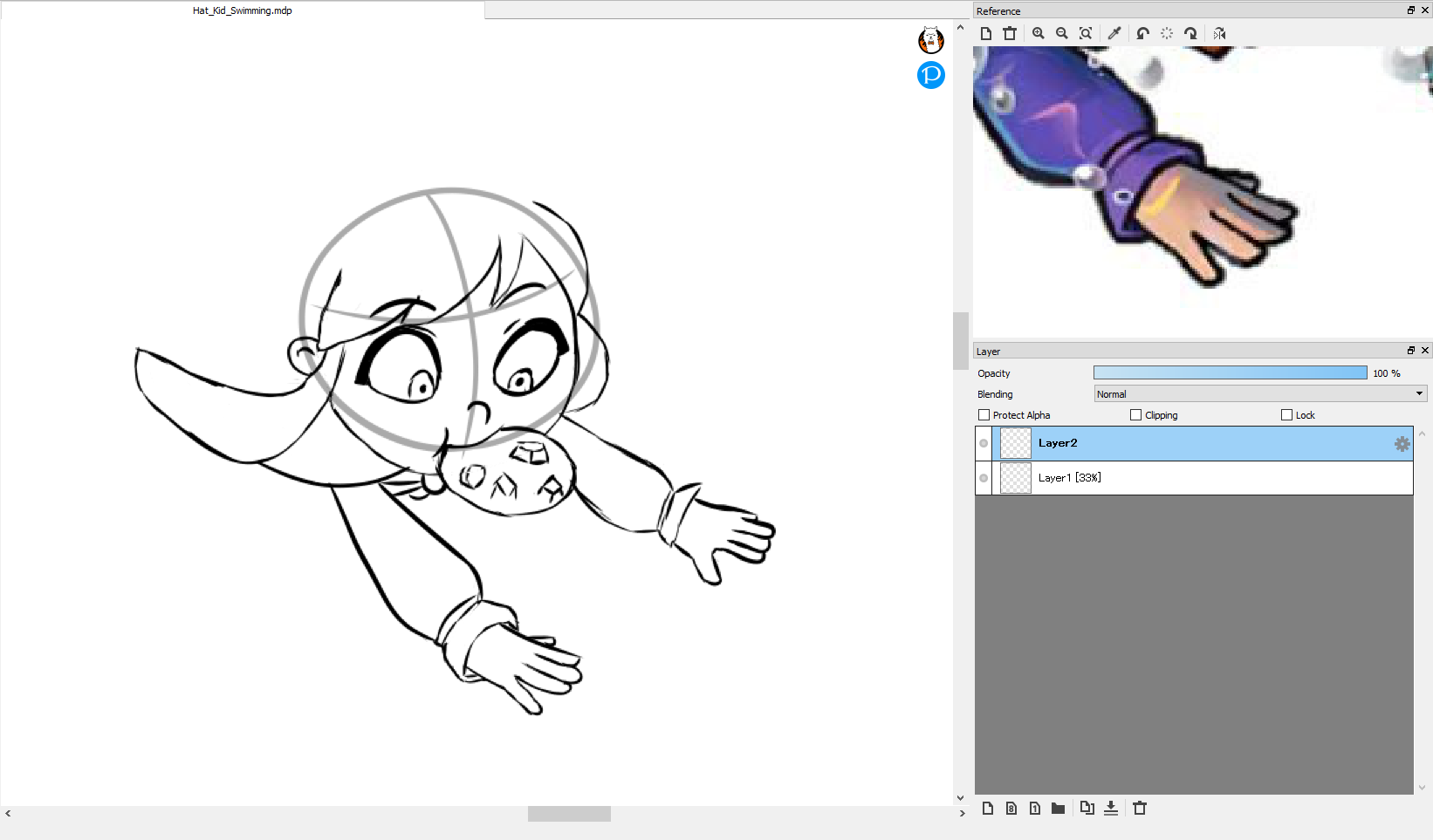
Task: Open a new reference image file
Action: tap(986, 33)
